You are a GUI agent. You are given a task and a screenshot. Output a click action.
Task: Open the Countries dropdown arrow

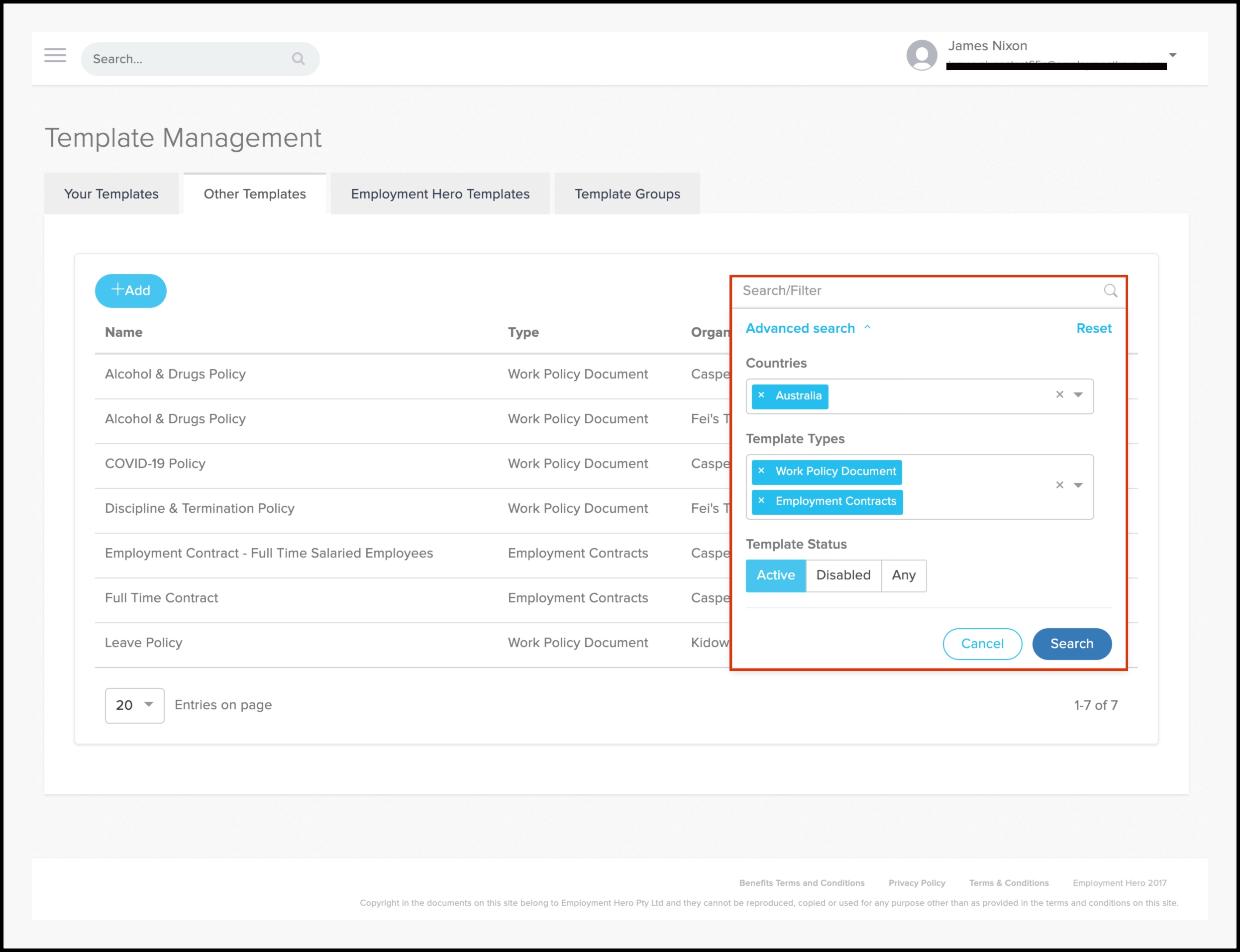point(1078,394)
